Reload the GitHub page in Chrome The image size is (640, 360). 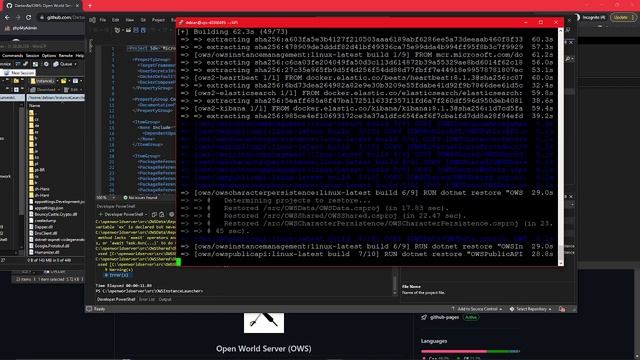(x=28, y=18)
